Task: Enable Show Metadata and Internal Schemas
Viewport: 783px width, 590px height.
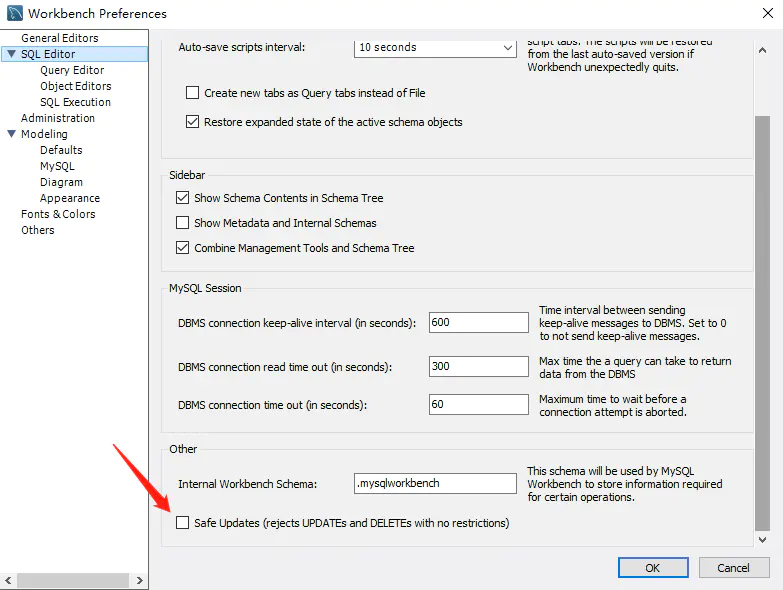Action: 182,223
